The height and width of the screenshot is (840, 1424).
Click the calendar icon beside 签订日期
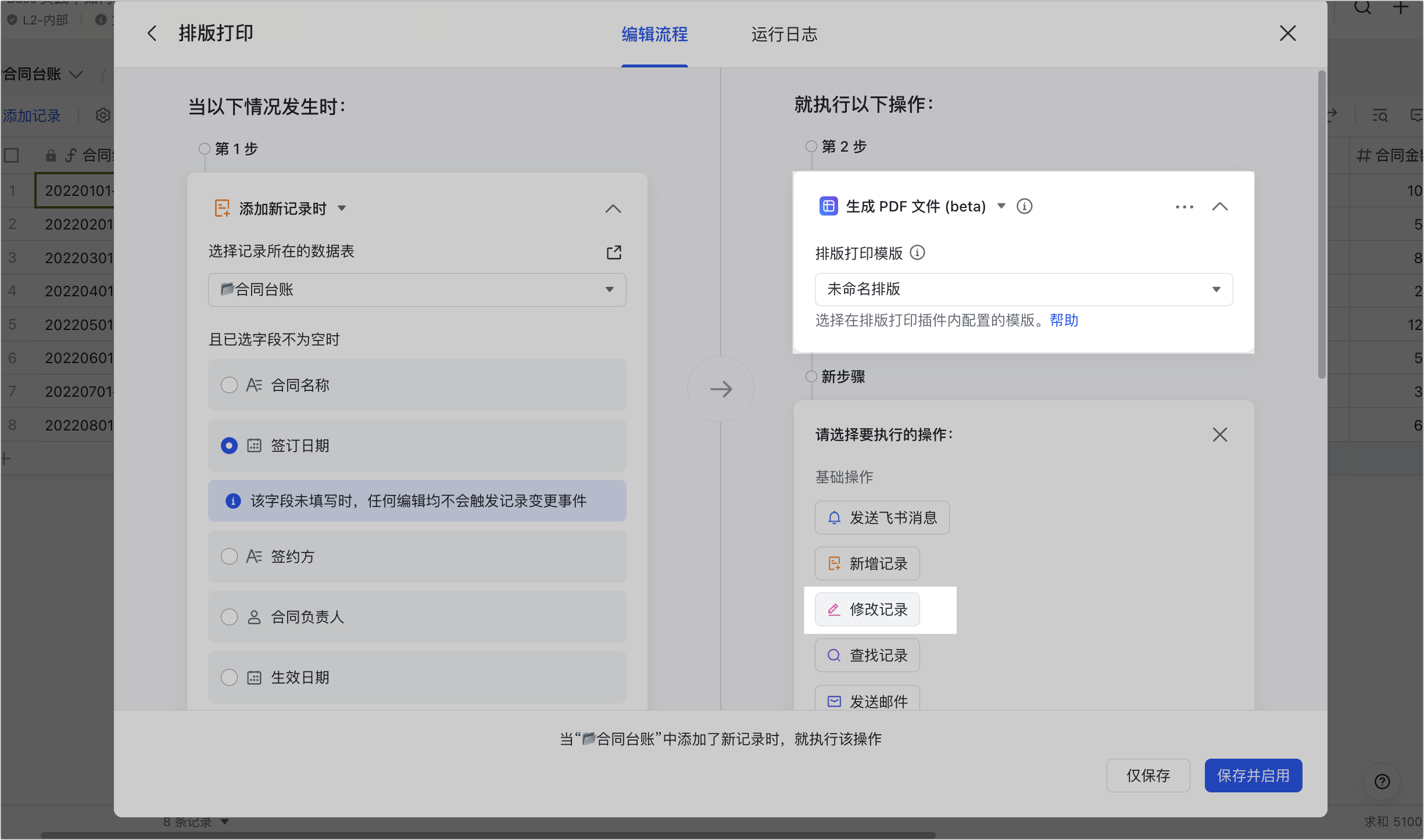click(x=254, y=446)
